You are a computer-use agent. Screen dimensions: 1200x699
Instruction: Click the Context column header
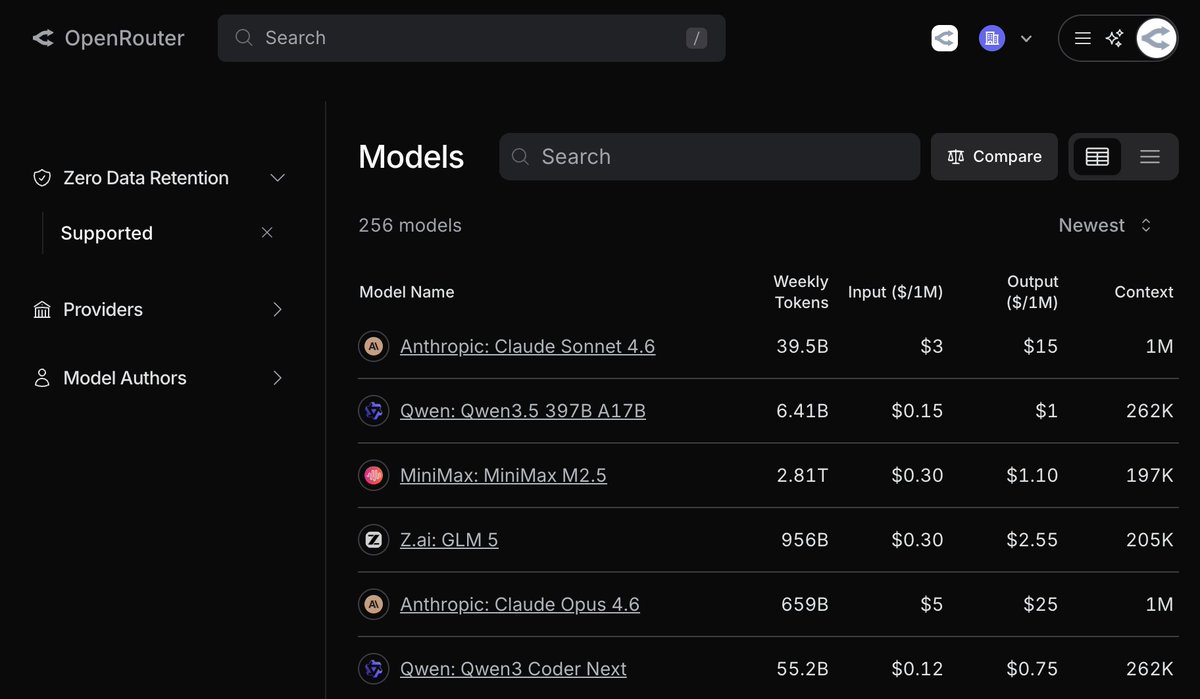click(x=1144, y=292)
